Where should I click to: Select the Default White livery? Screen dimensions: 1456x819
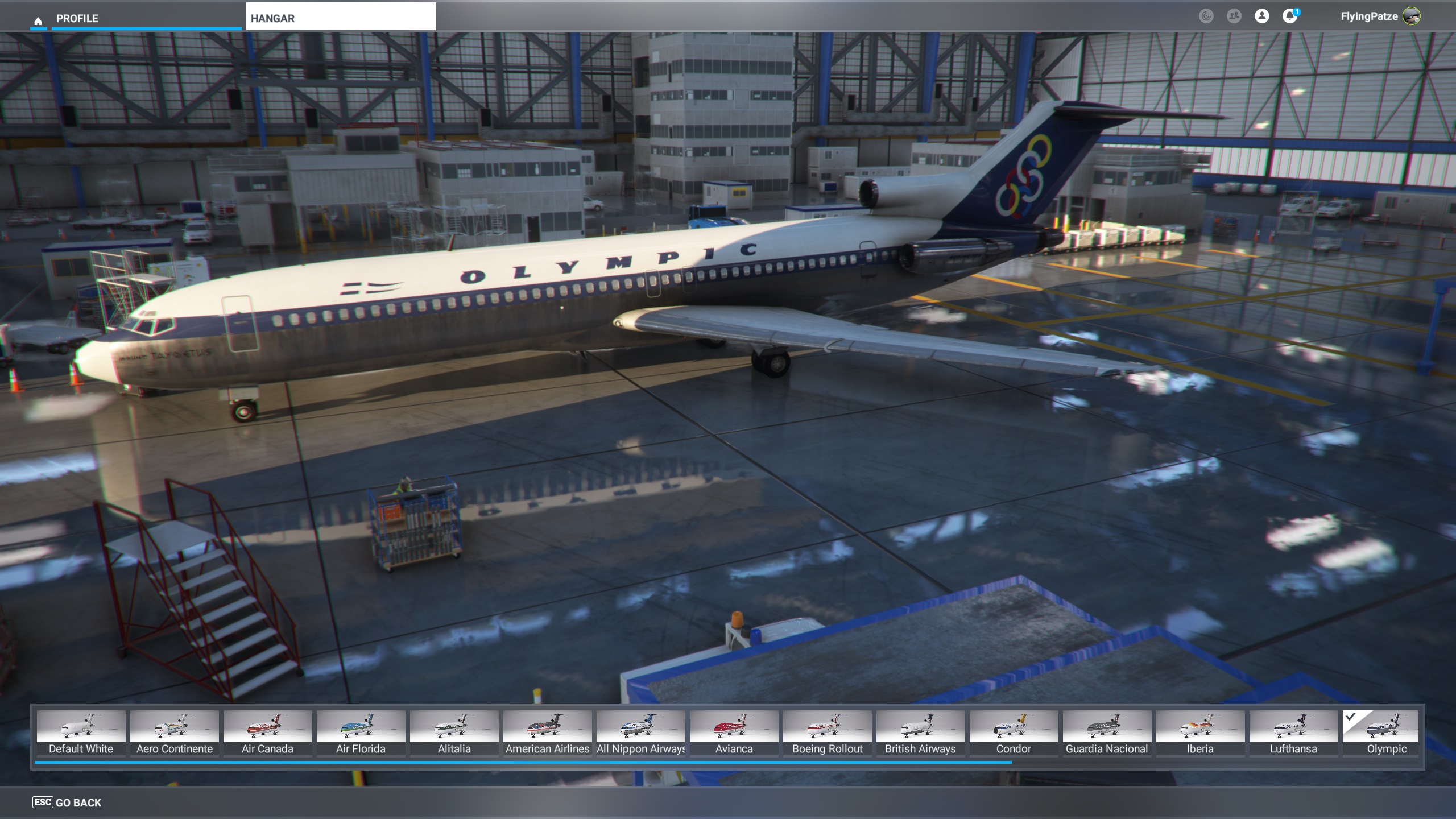coord(81,733)
